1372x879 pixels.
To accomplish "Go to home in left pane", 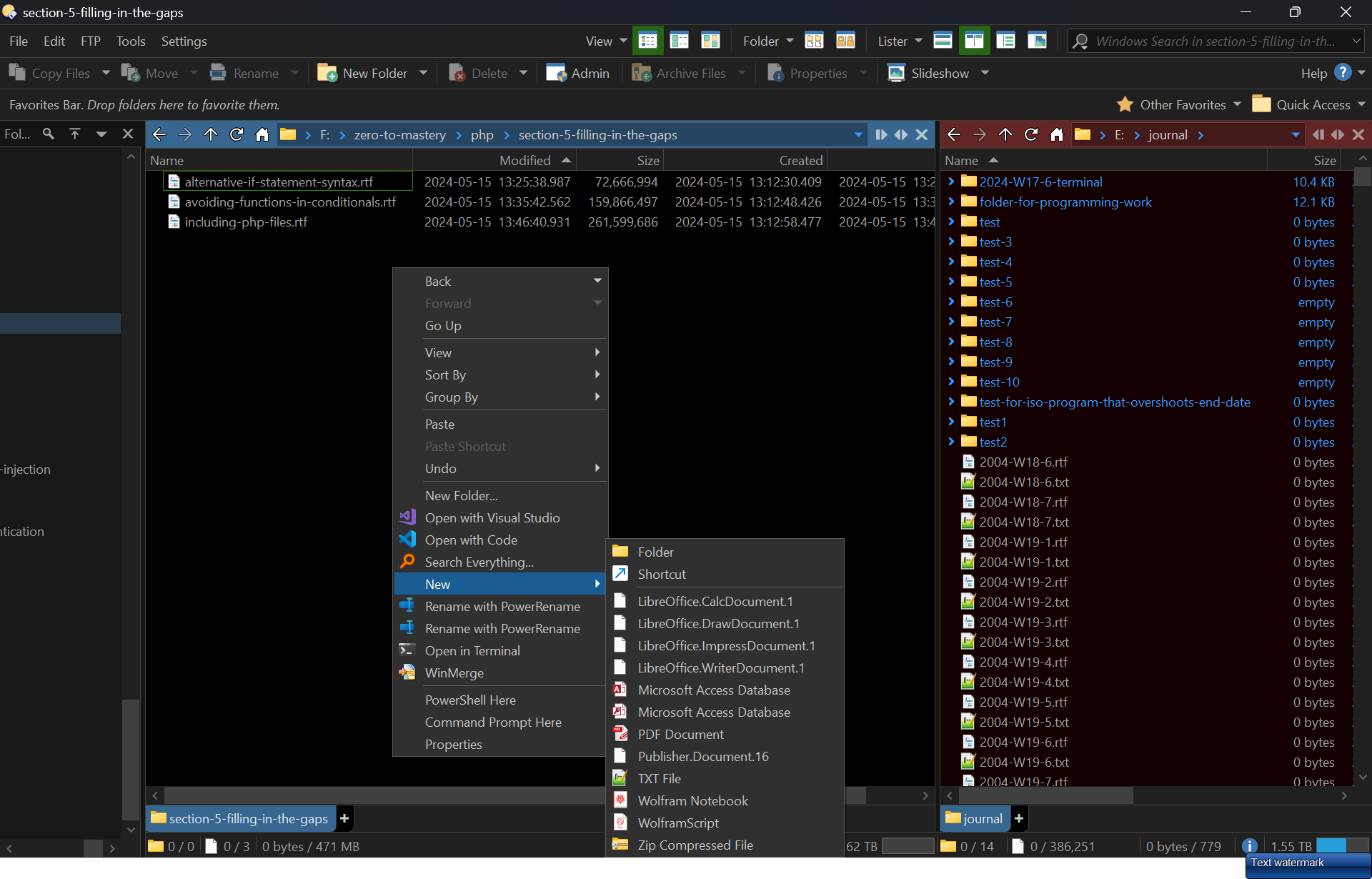I will (x=262, y=134).
